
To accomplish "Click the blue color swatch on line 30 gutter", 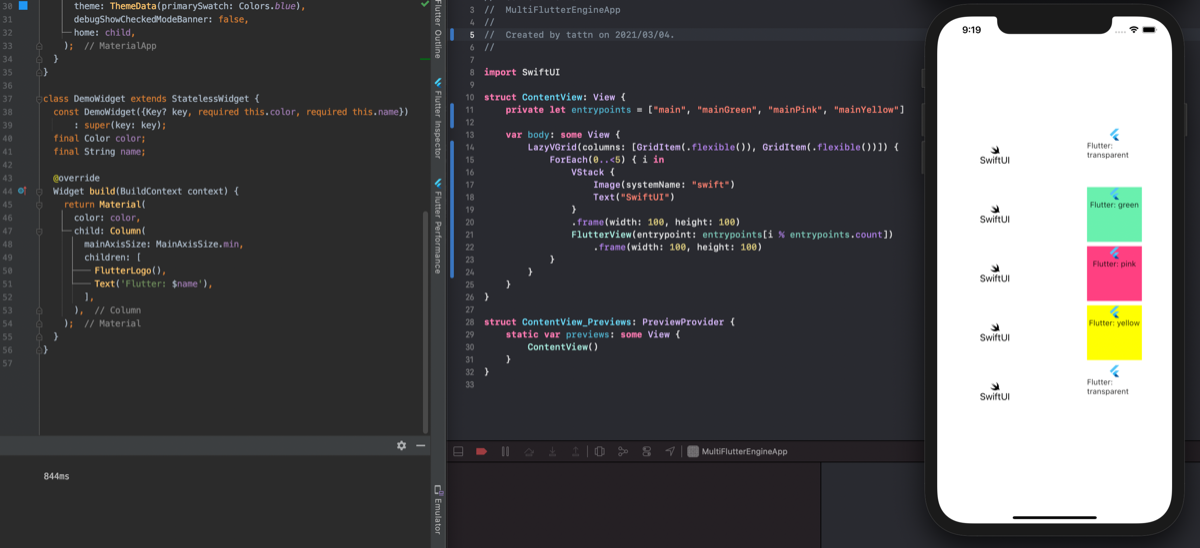I will [24, 6].
